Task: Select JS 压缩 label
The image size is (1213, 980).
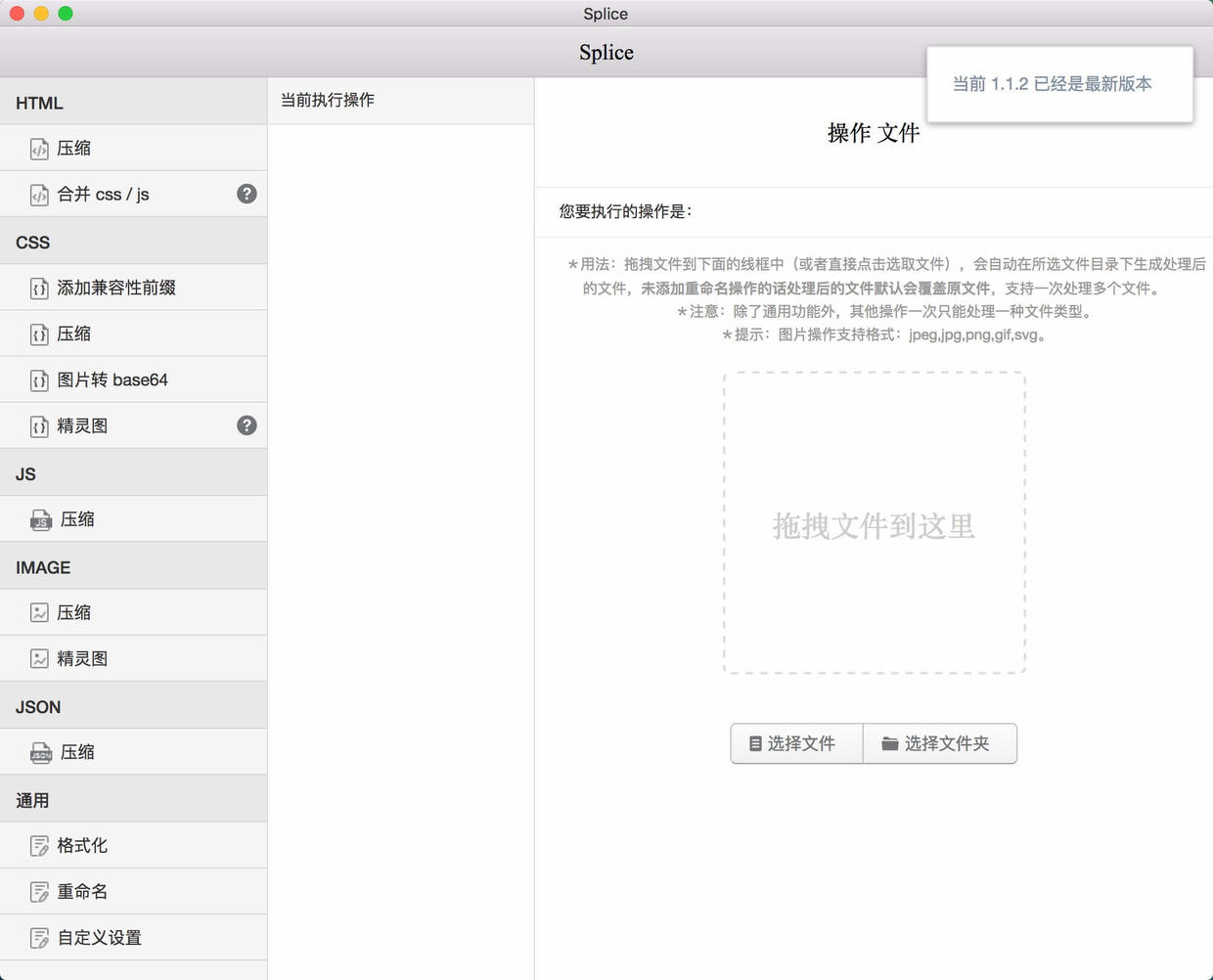Action: [77, 519]
